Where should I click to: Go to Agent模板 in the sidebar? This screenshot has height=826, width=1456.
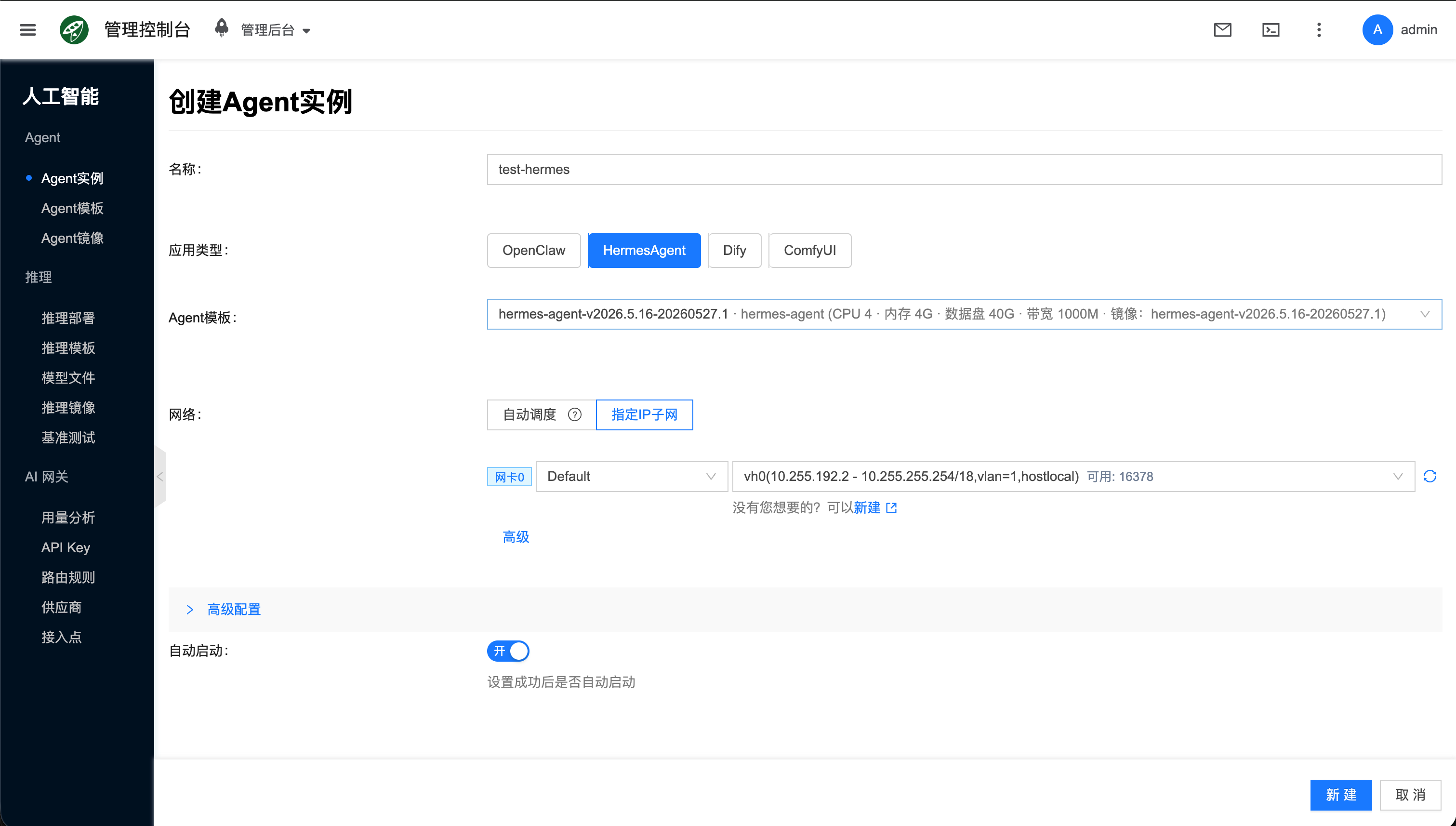(72, 208)
